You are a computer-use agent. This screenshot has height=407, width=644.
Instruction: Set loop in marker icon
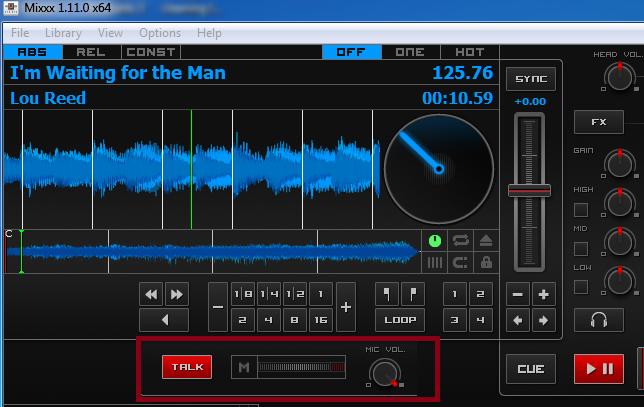click(386, 294)
